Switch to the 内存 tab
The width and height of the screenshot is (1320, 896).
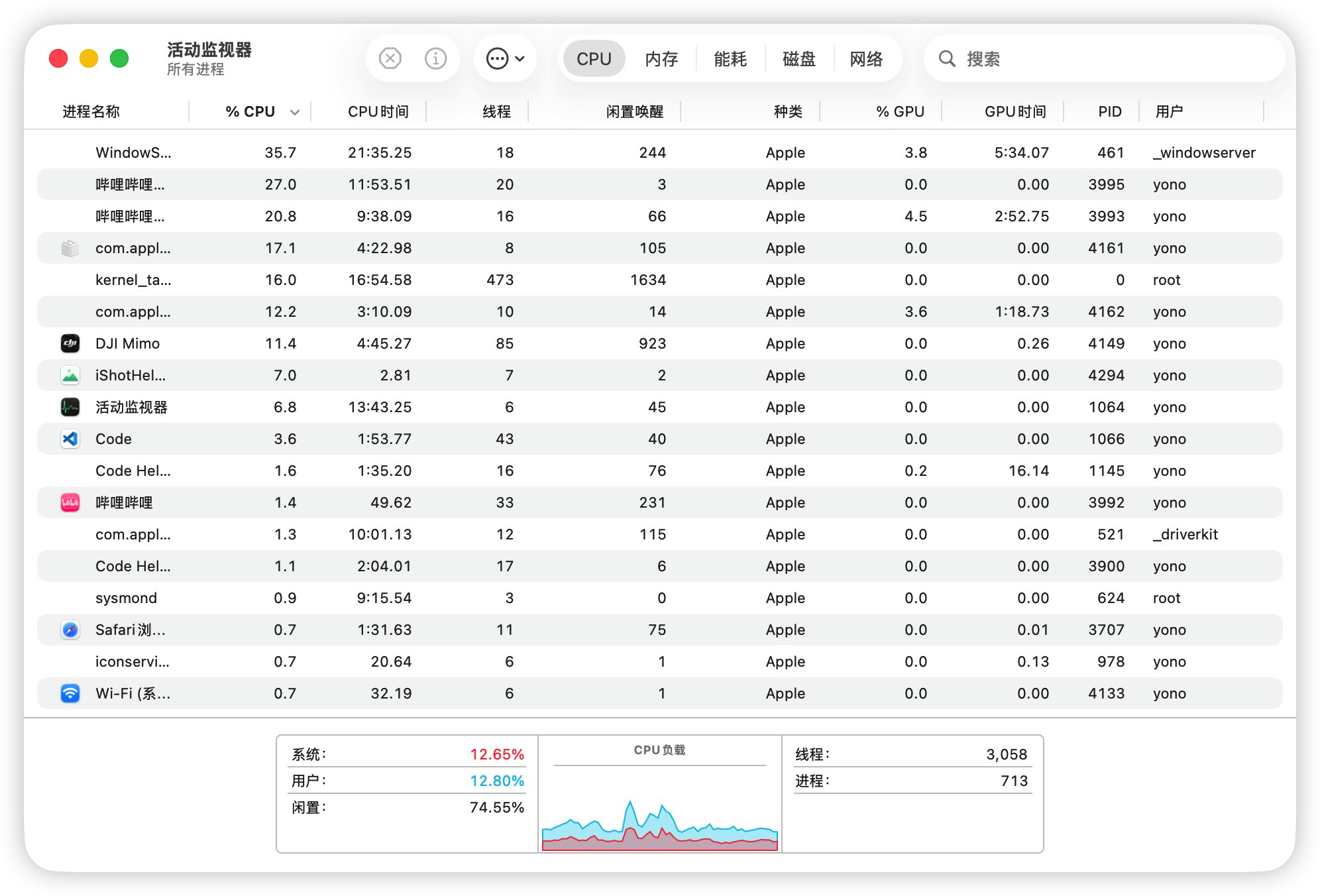(661, 59)
